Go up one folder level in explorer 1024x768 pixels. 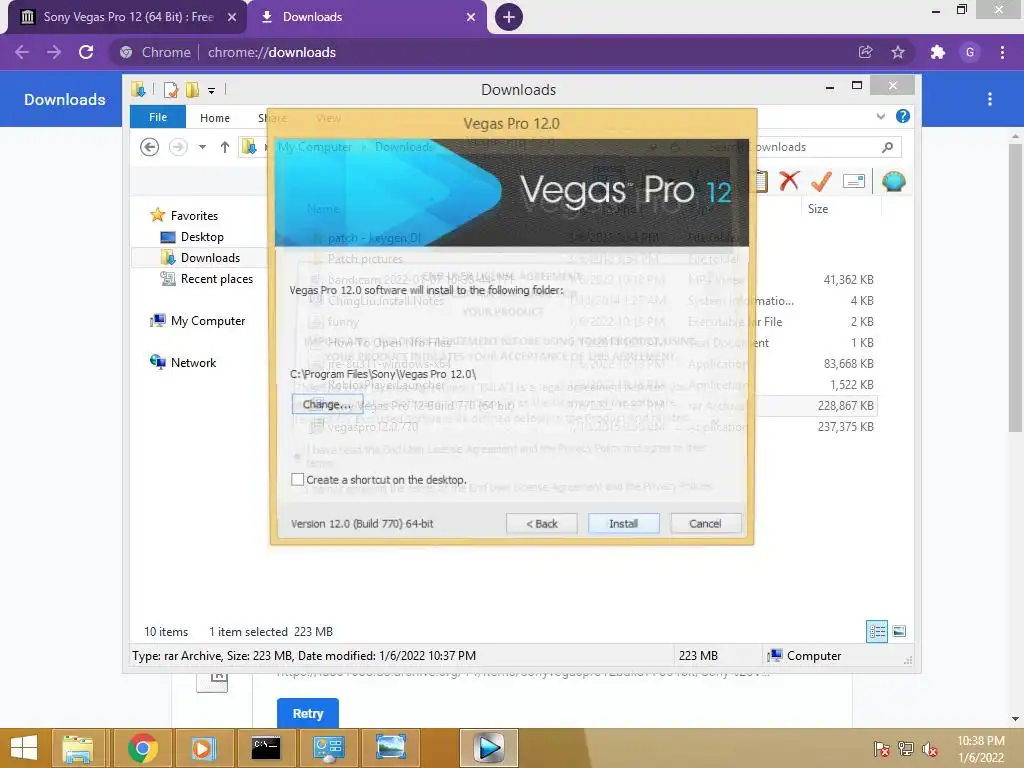click(225, 147)
